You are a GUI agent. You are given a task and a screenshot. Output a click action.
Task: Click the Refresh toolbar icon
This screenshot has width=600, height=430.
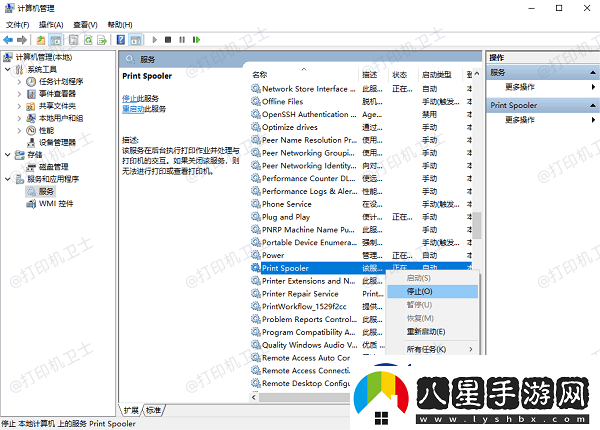[88, 40]
